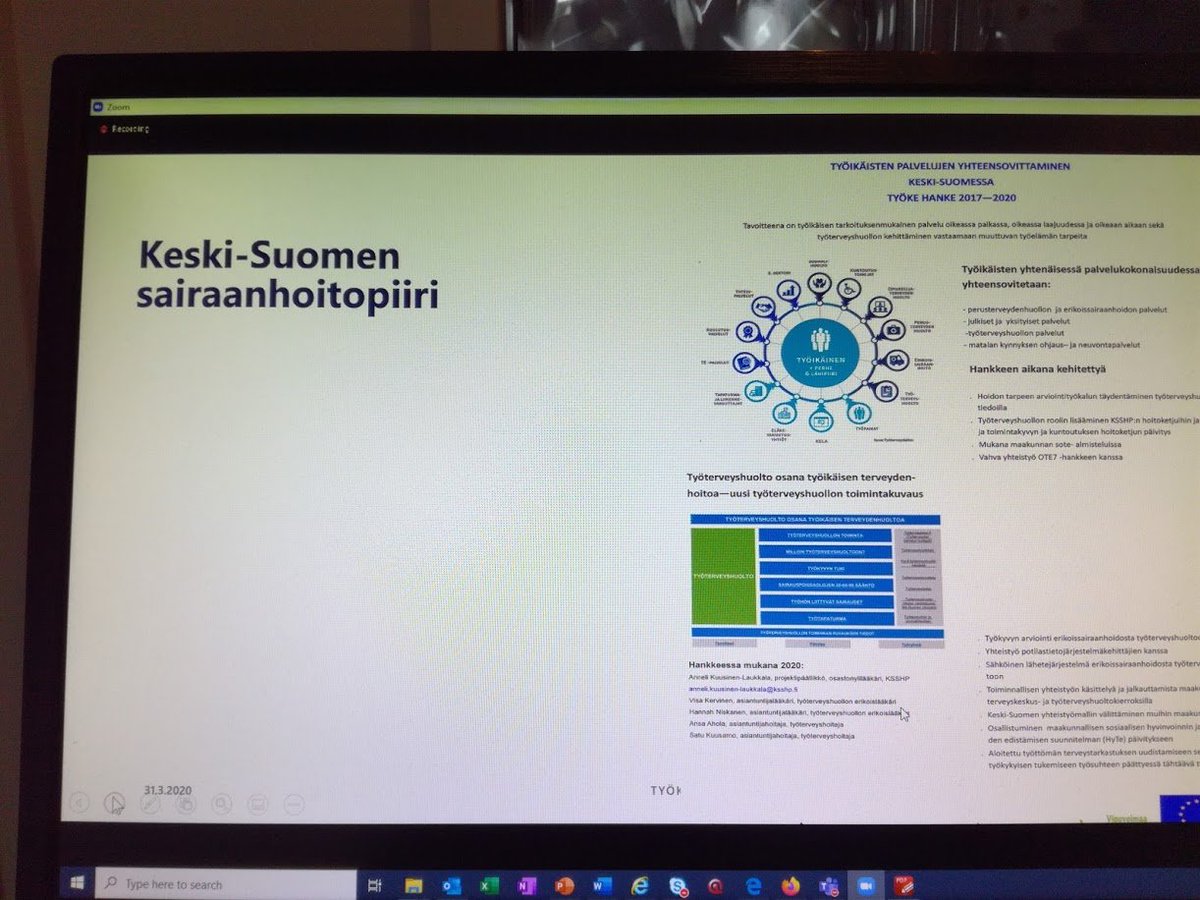
Task: Open the red circular app taskbar icon
Action: [x=716, y=885]
